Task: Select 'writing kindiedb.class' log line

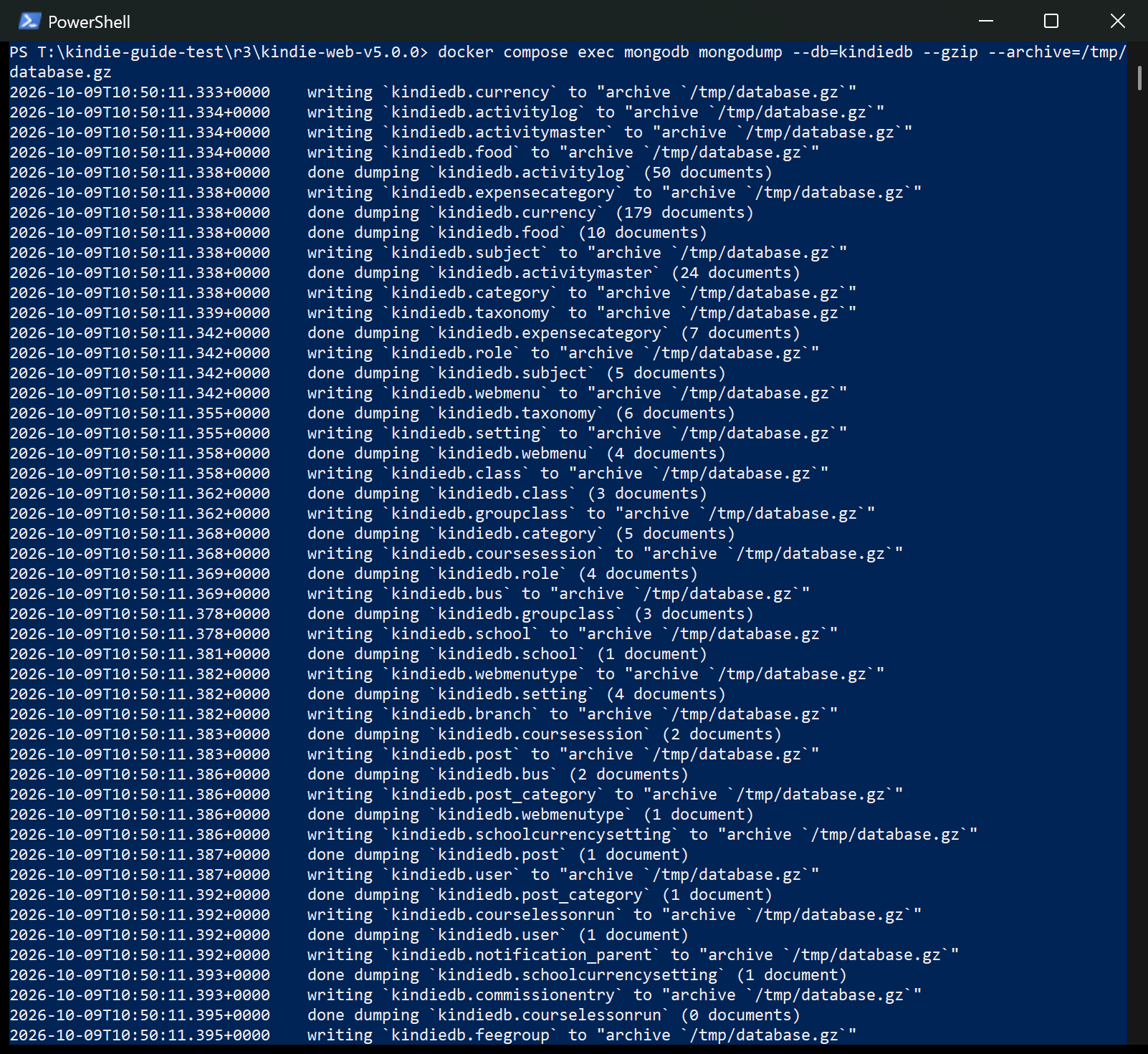Action: (419, 474)
